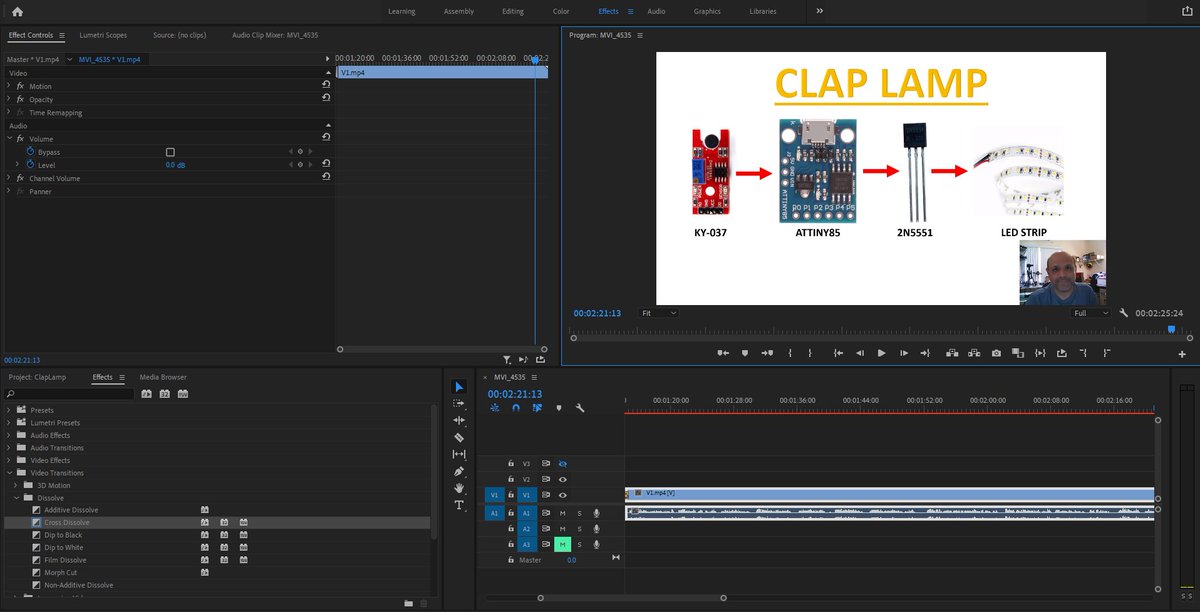Open the Lumetri Scopes tab
1200x612 pixels.
point(103,35)
